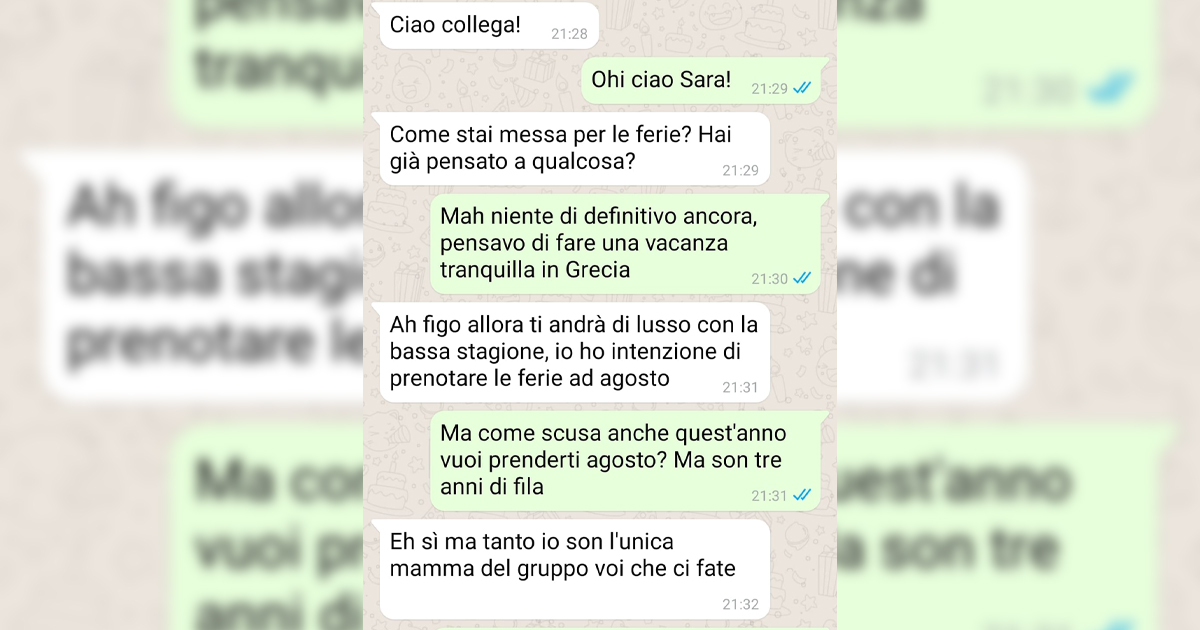This screenshot has width=1200, height=630.
Task: Click the 21:28 timestamp on 'Ciao collega!'
Action: [x=569, y=34]
